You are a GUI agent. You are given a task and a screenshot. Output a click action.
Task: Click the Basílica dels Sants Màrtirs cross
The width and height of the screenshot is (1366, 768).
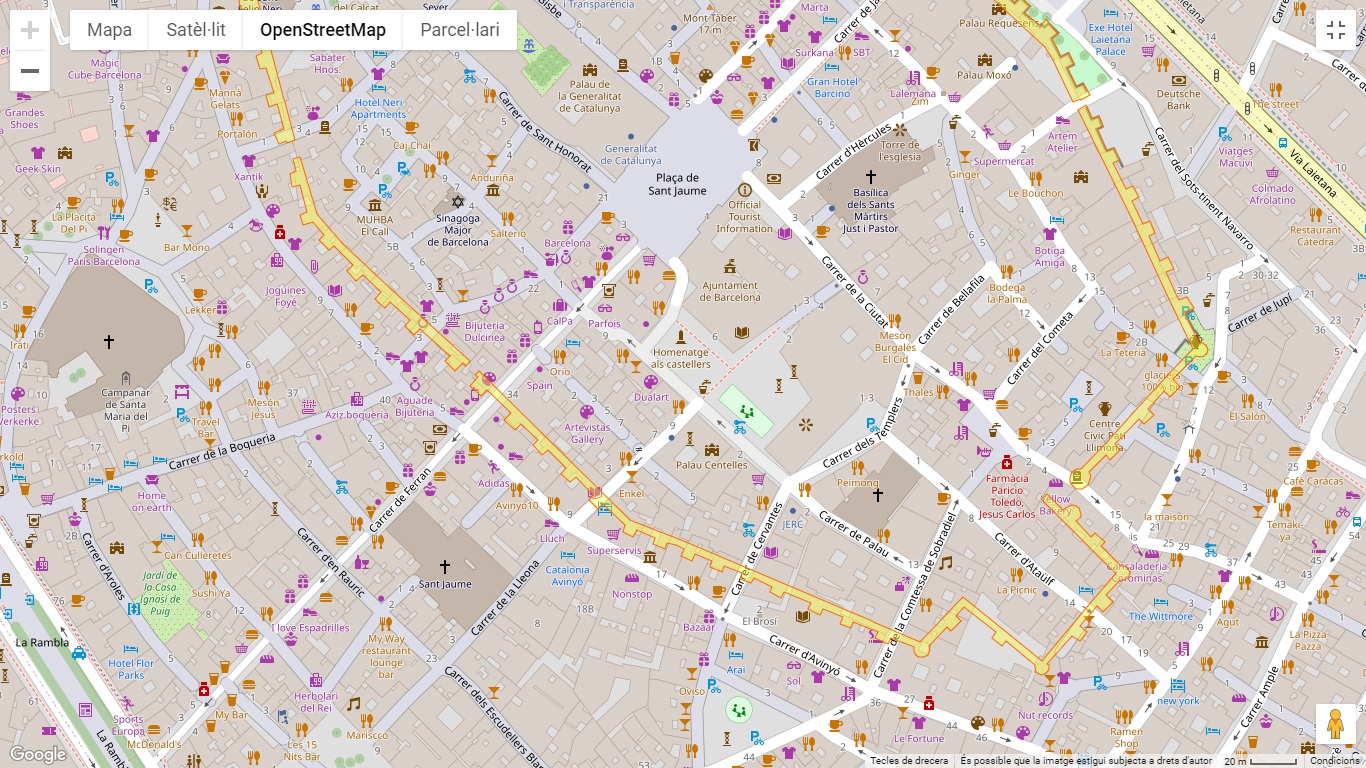pos(870,176)
